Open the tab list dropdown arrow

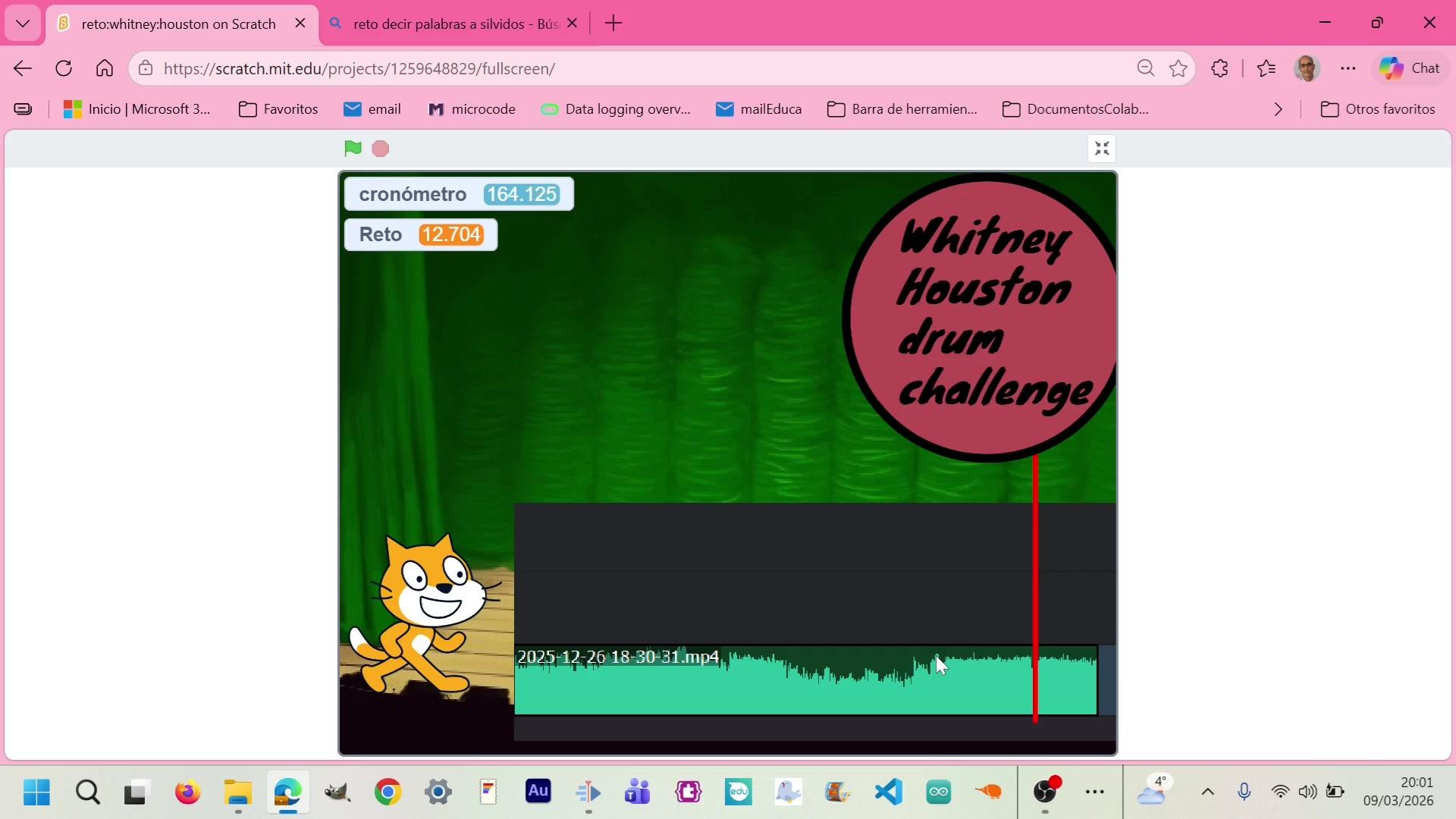tap(23, 24)
